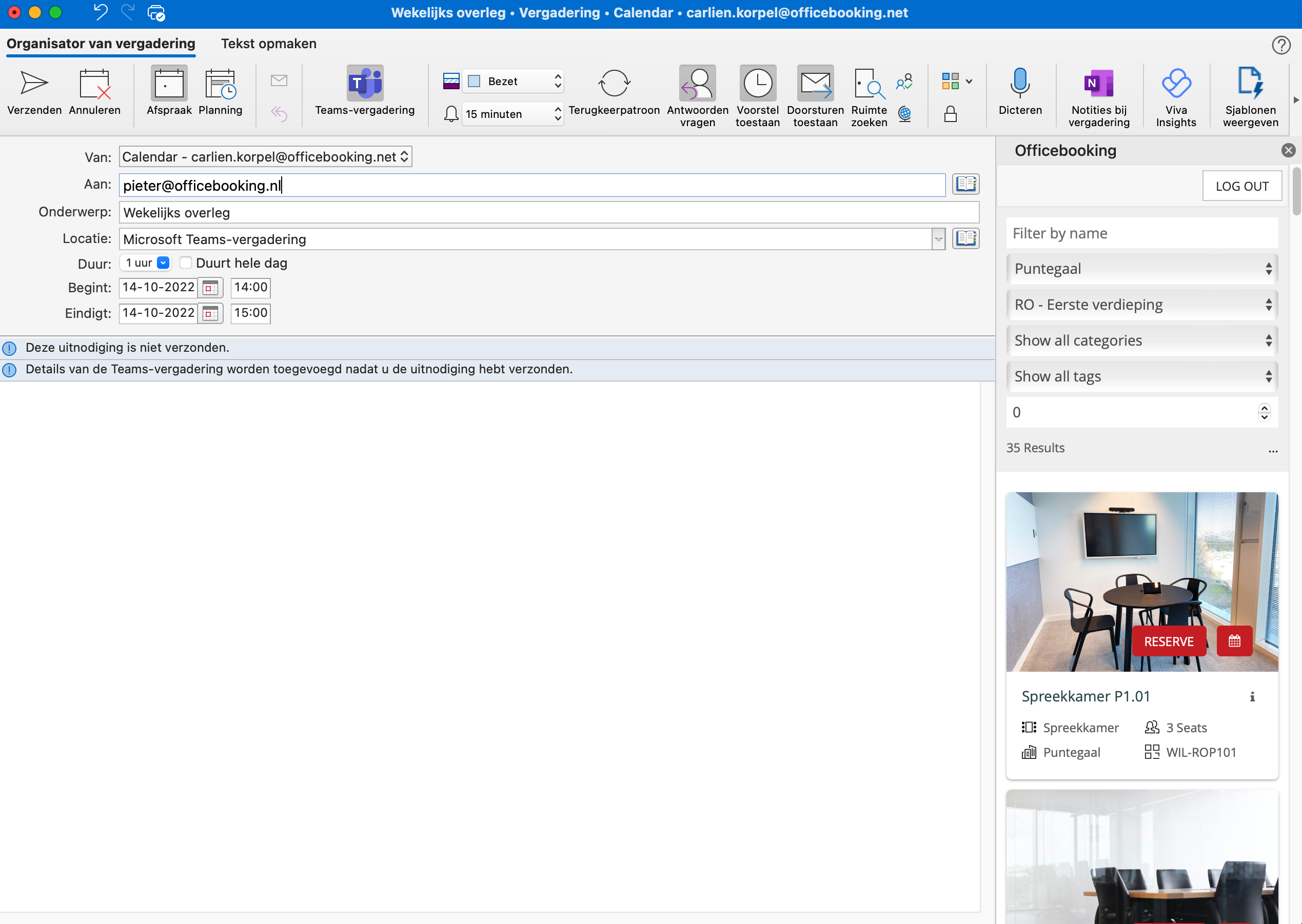
Task: Open Viva Insights
Action: [1176, 97]
